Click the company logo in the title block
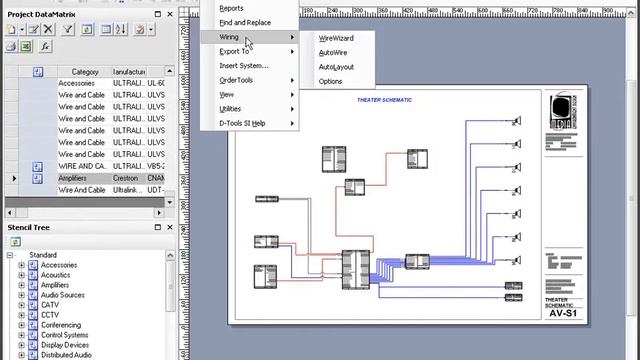The image size is (640, 360). tap(563, 110)
